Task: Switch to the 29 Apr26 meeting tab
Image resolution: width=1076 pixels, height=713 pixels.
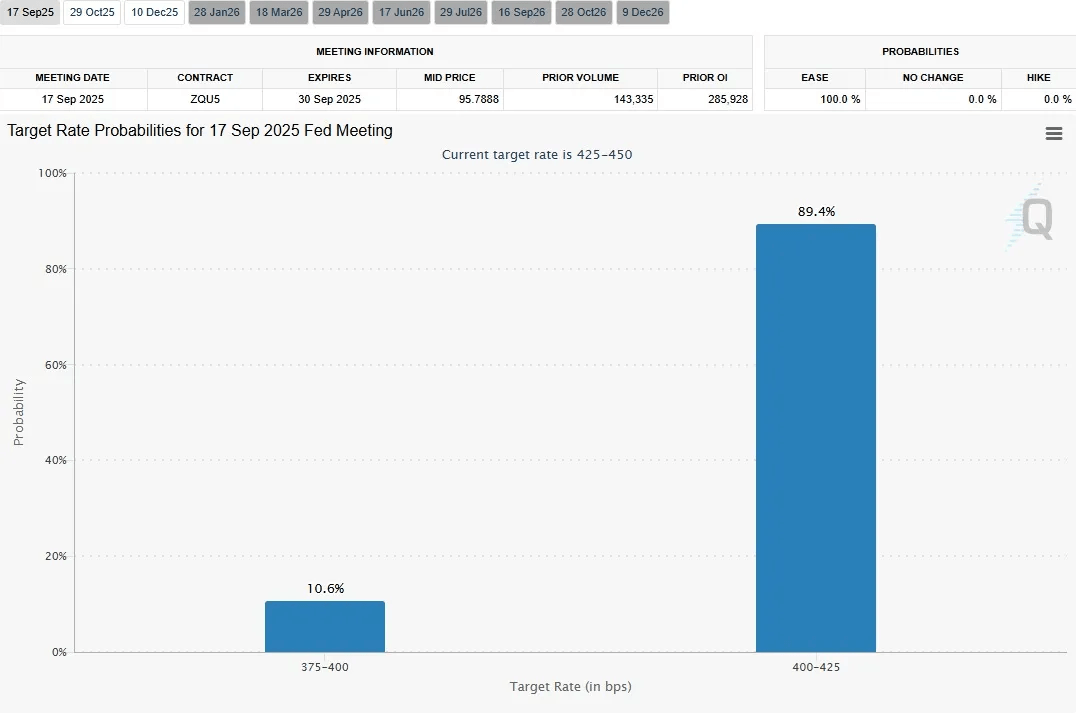Action: click(x=340, y=13)
